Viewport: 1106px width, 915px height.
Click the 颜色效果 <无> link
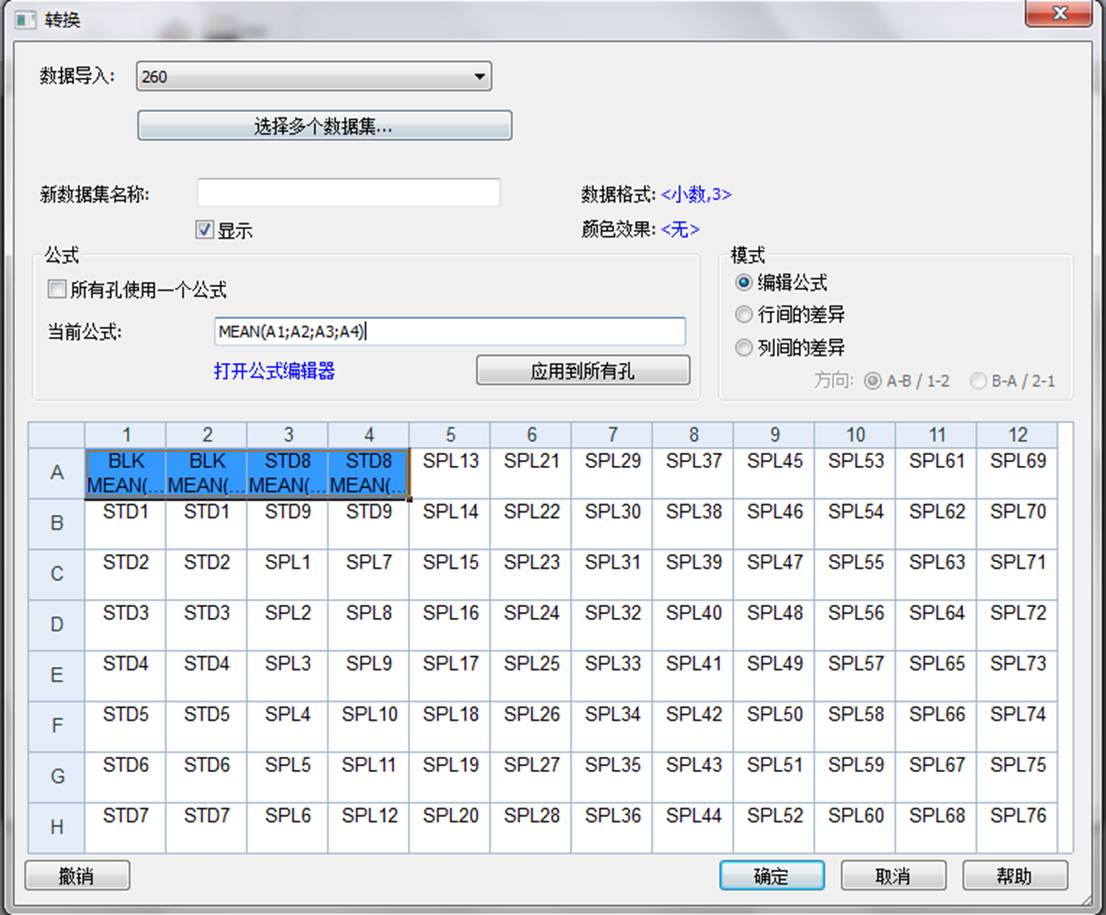680,230
